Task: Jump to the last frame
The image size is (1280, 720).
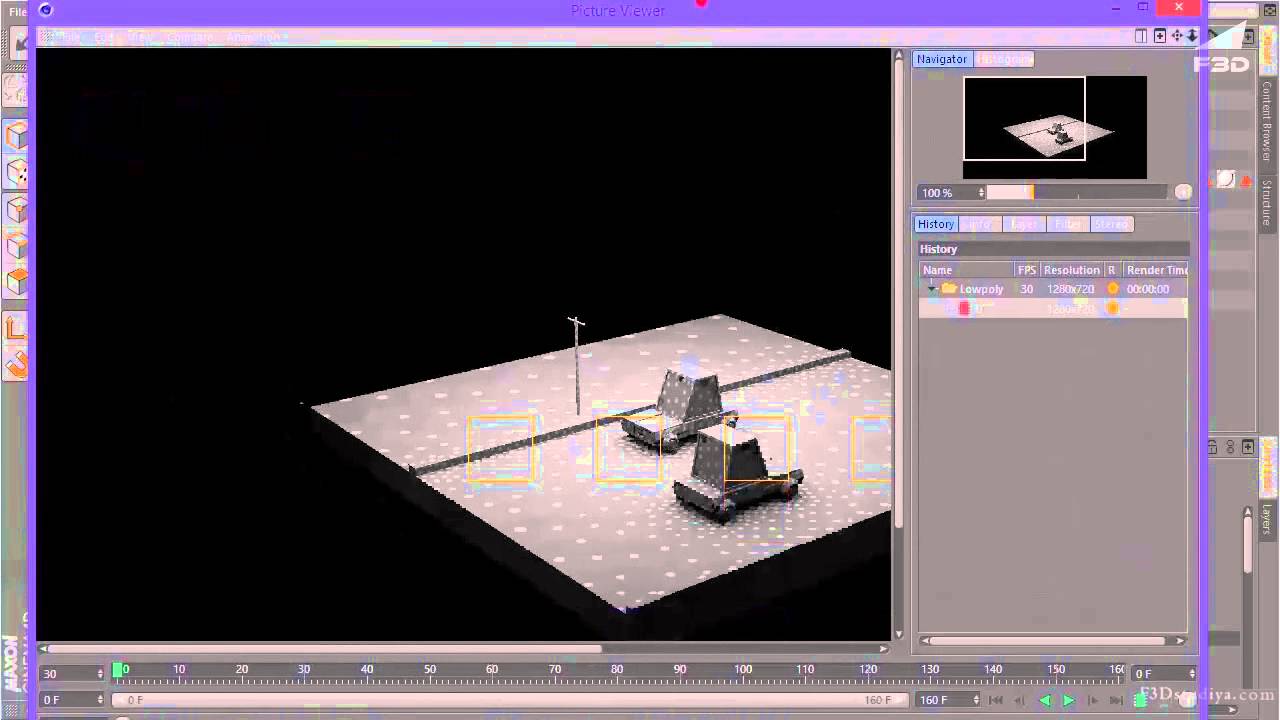Action: coord(1117,700)
